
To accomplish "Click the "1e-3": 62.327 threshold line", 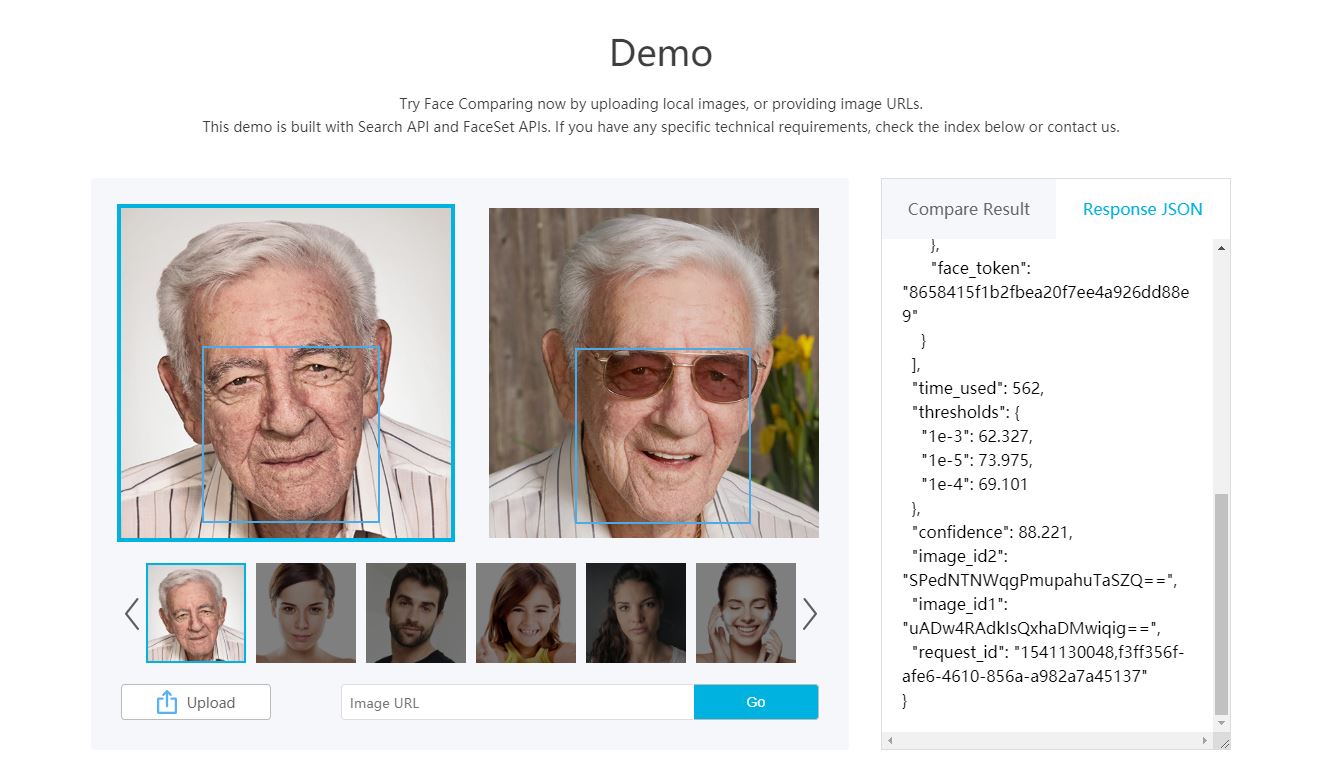I will click(x=976, y=436).
